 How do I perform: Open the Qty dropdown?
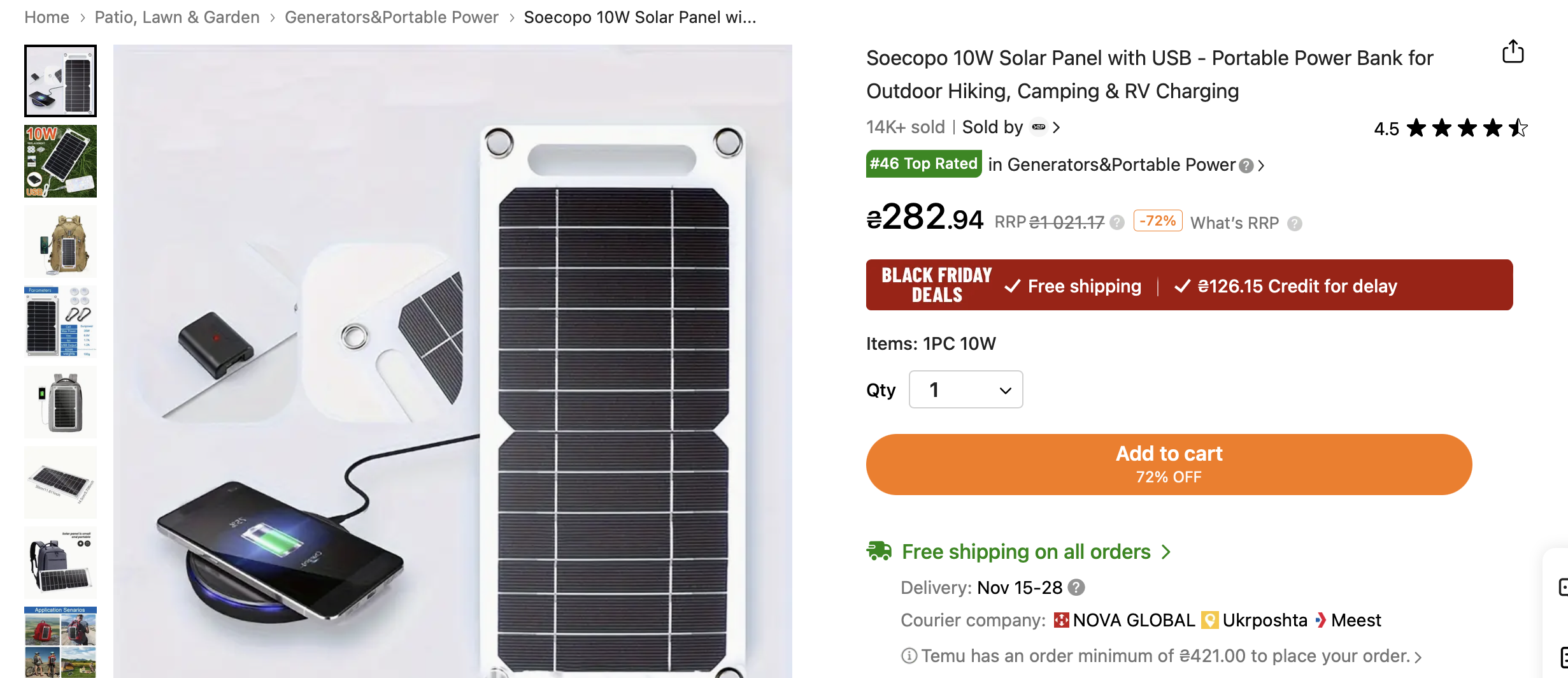click(966, 389)
